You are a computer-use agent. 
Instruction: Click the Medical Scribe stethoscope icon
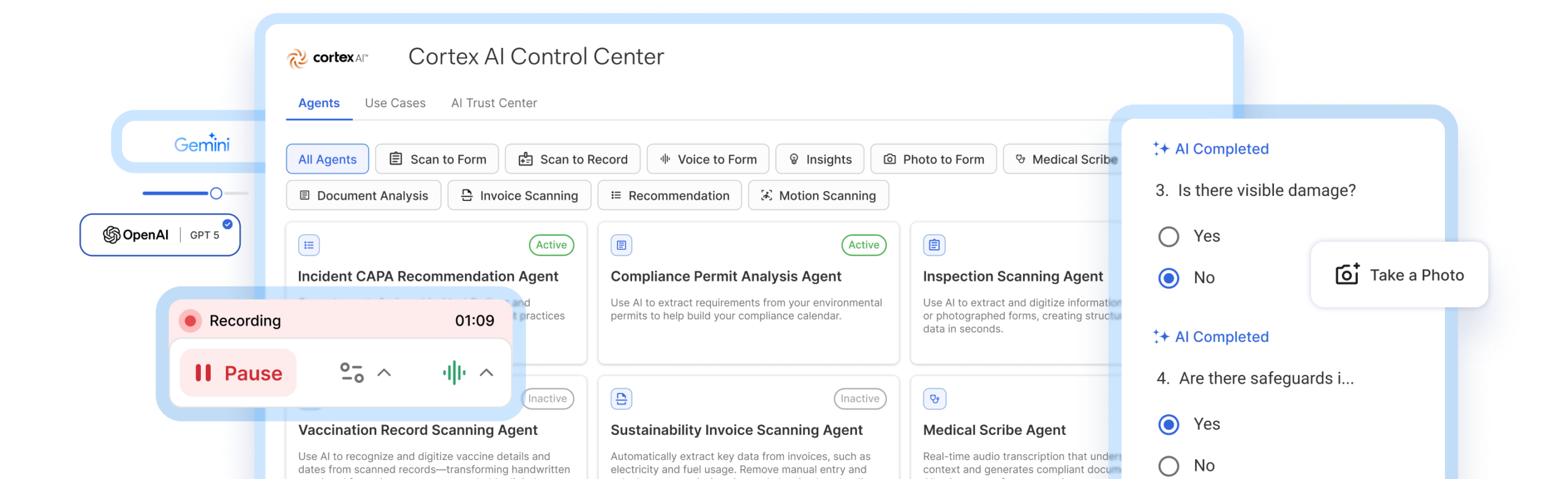(1020, 159)
